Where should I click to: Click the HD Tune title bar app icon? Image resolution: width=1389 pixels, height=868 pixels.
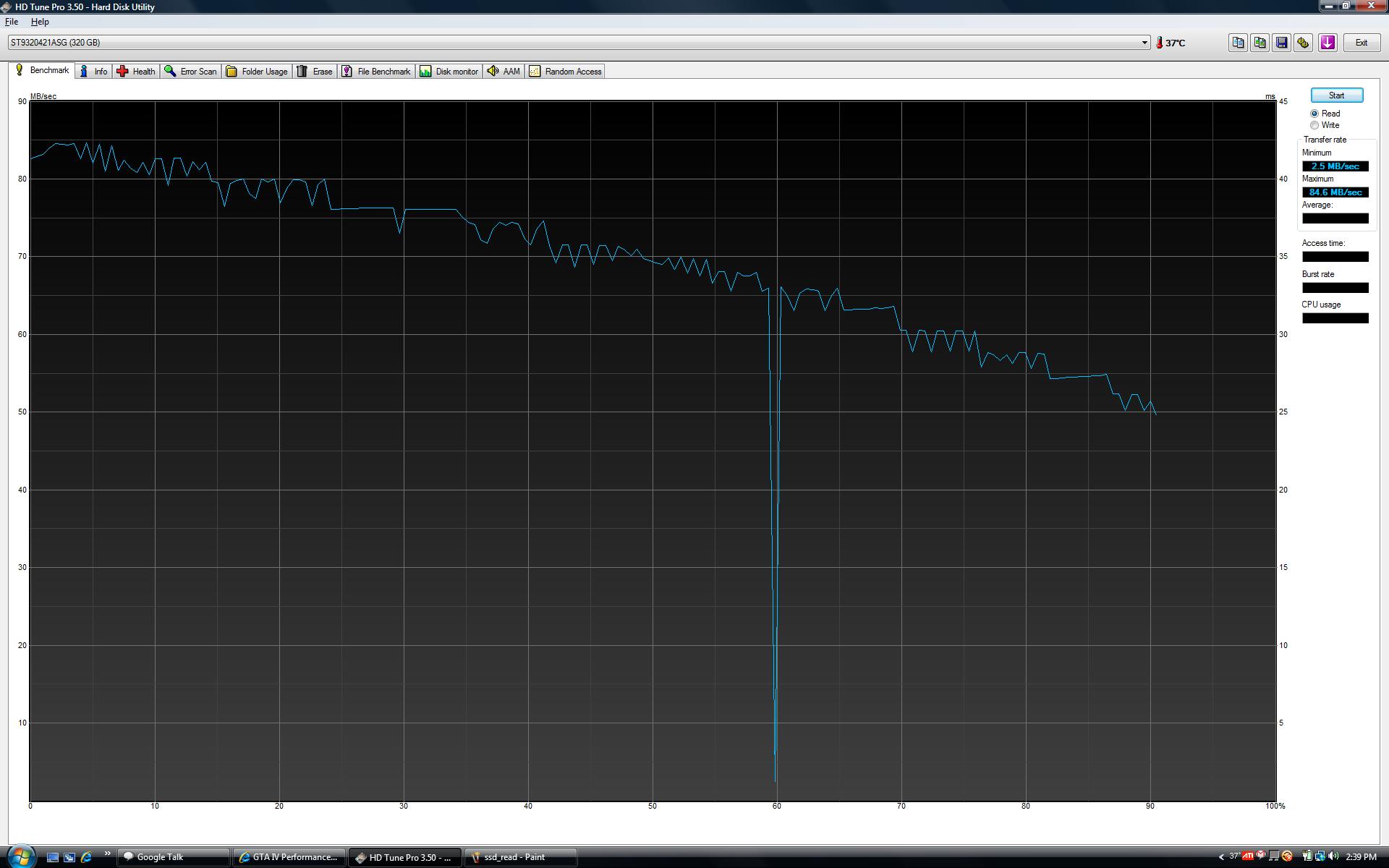7,7
